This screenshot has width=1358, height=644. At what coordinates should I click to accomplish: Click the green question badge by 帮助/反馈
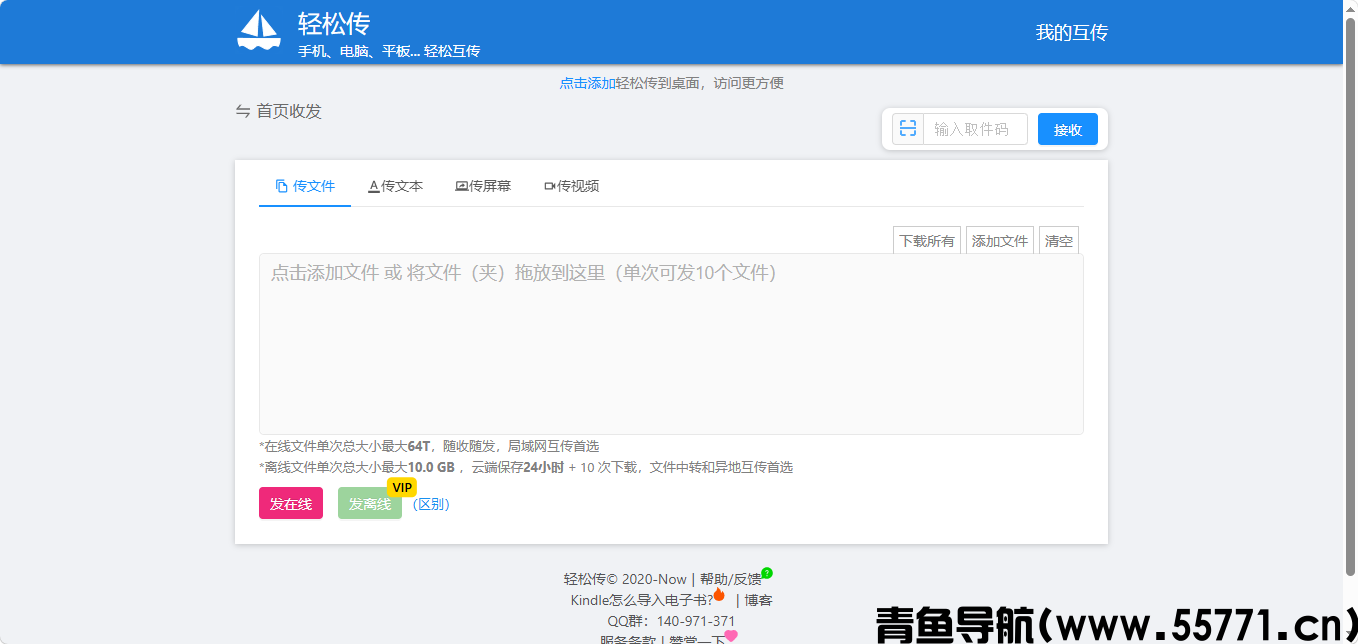767,573
